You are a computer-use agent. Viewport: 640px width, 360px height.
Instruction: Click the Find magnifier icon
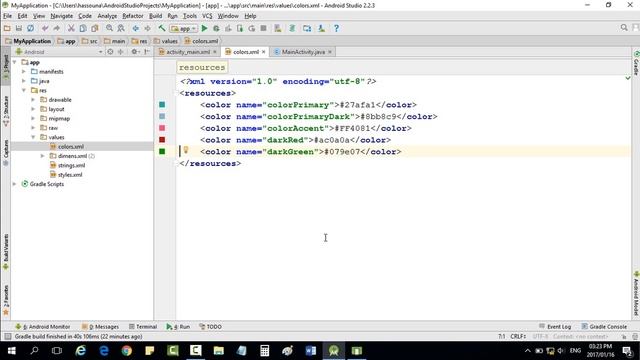click(109, 28)
